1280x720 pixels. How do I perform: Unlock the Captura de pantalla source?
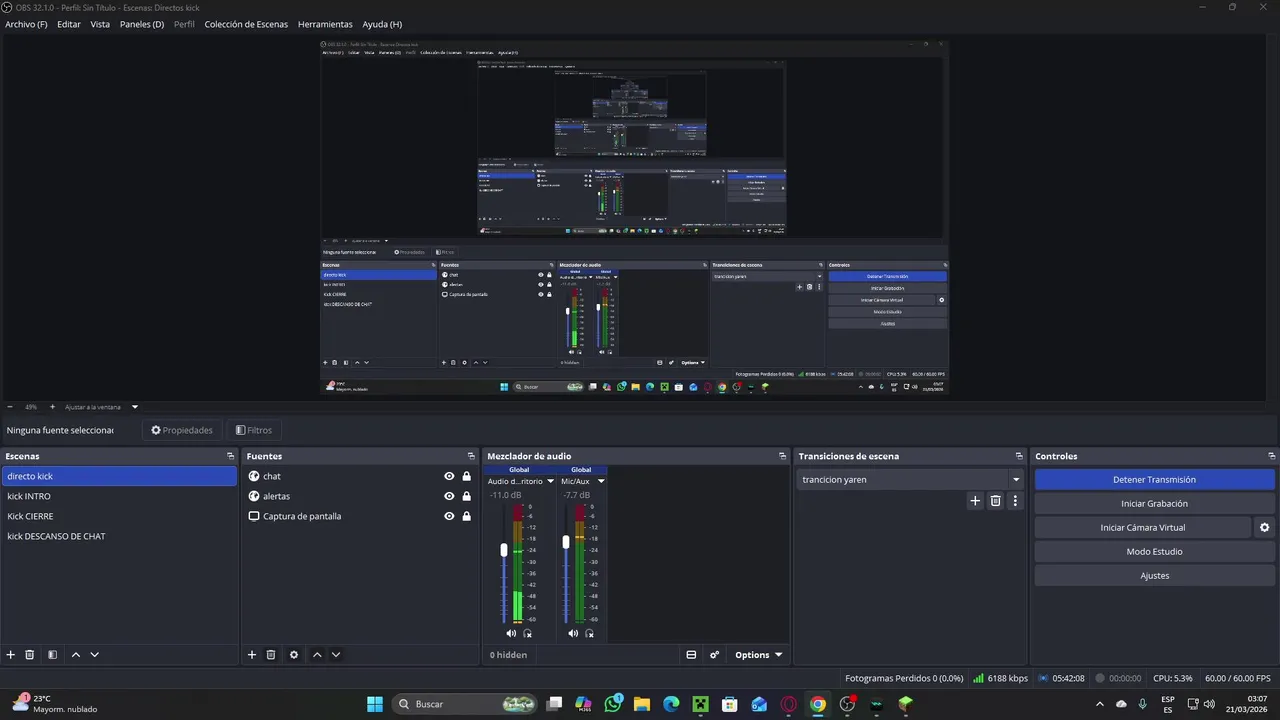tap(466, 516)
